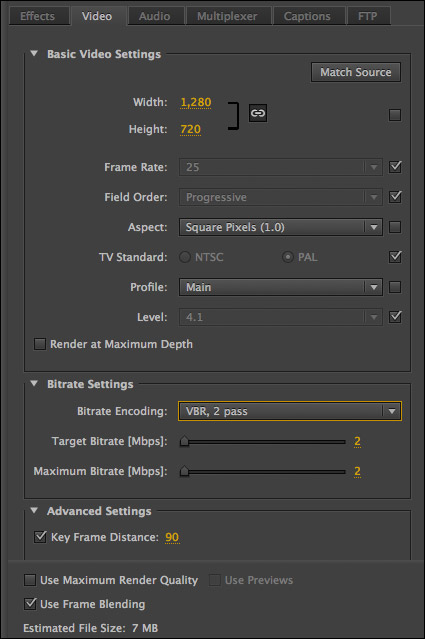Click the Target Bitrate slider handle

(185, 441)
